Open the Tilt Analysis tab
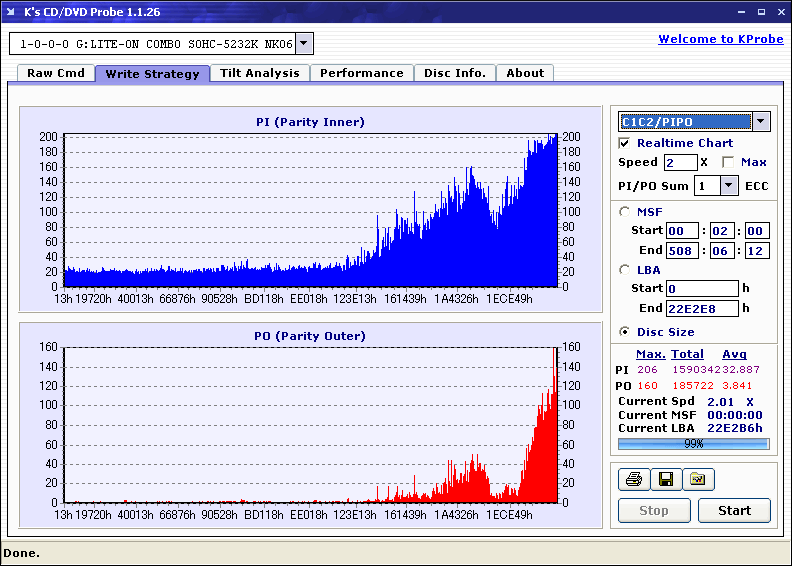Viewport: 792px width, 566px height. tap(260, 73)
